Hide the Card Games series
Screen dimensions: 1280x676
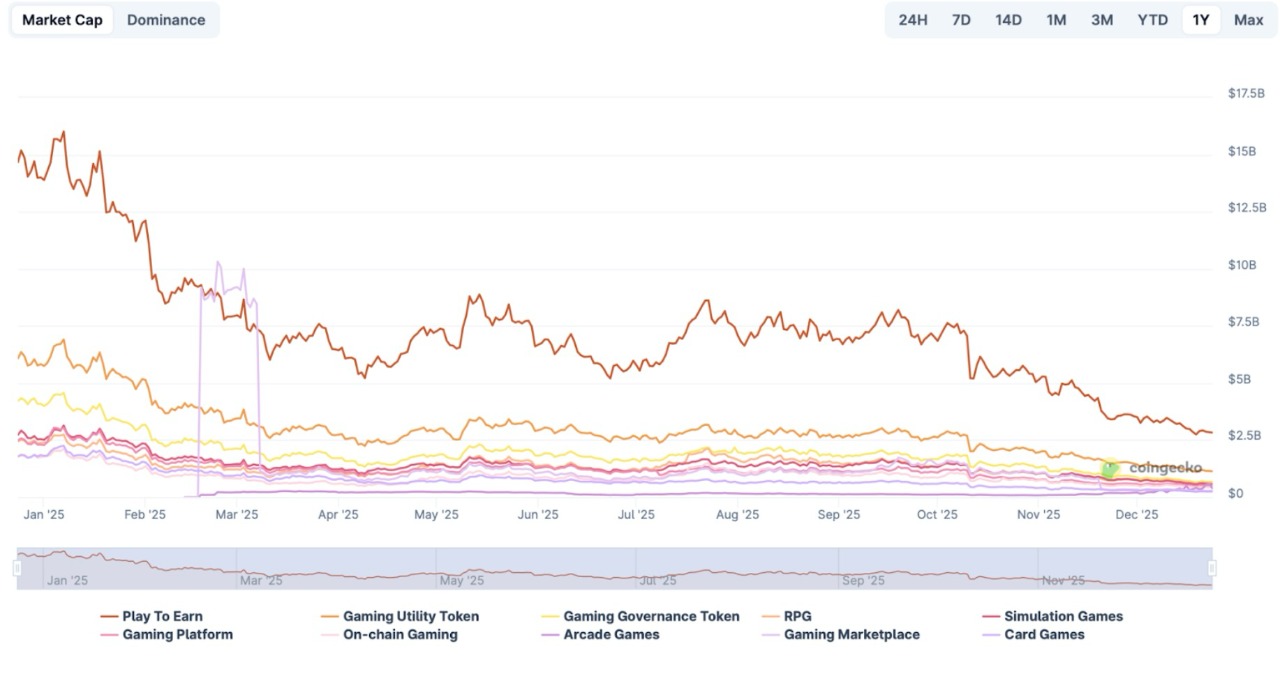click(x=1044, y=634)
